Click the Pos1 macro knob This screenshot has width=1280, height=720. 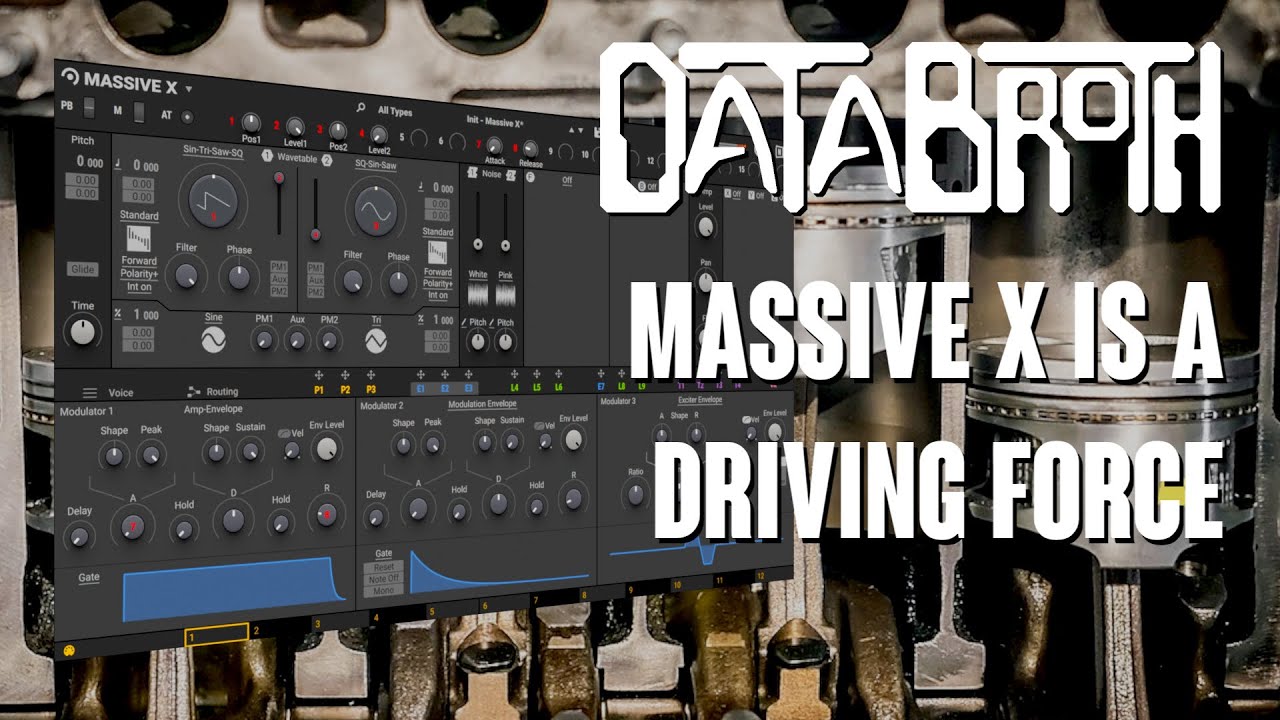coord(251,121)
